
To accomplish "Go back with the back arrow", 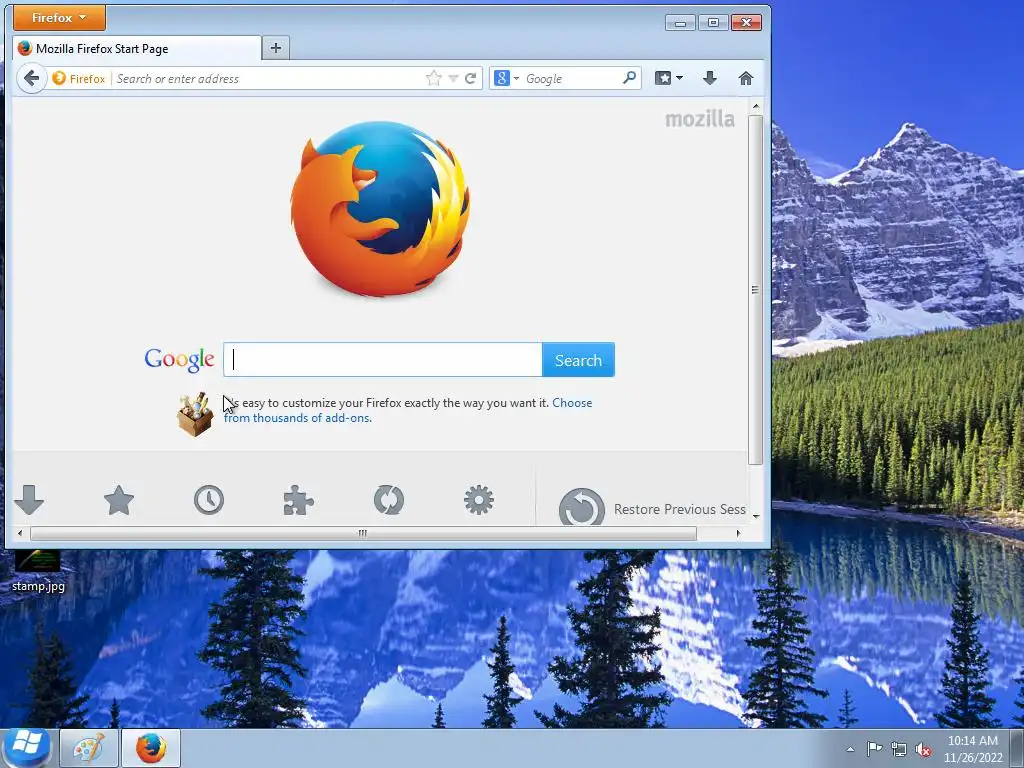I will pos(31,78).
